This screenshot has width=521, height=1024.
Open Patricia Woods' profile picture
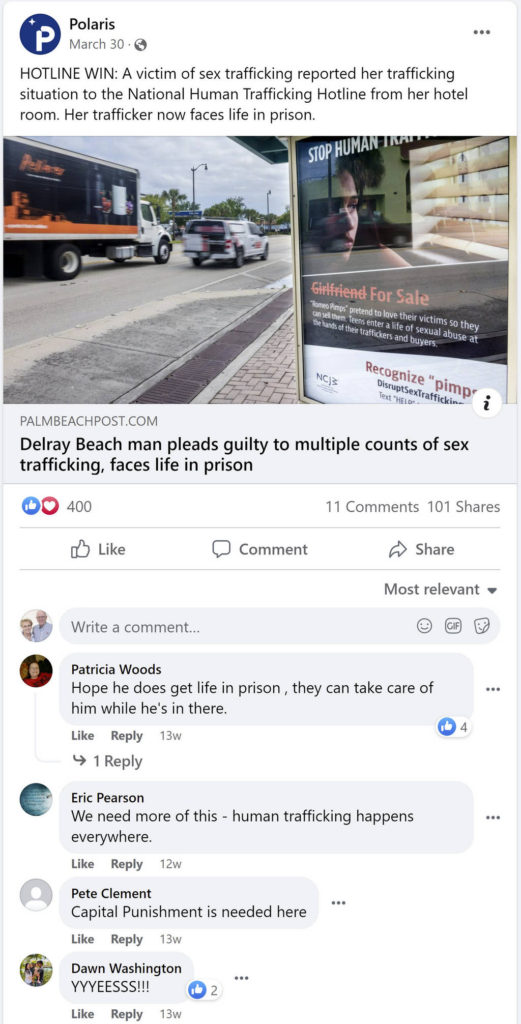[x=36, y=671]
